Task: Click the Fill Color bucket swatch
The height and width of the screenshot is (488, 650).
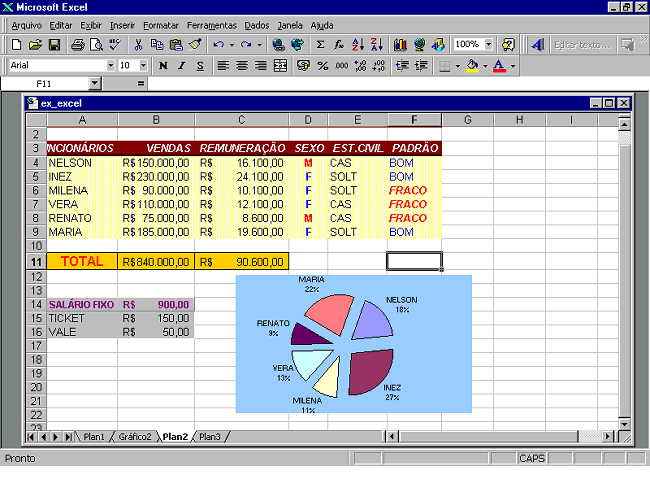Action: pyautogui.click(x=472, y=66)
